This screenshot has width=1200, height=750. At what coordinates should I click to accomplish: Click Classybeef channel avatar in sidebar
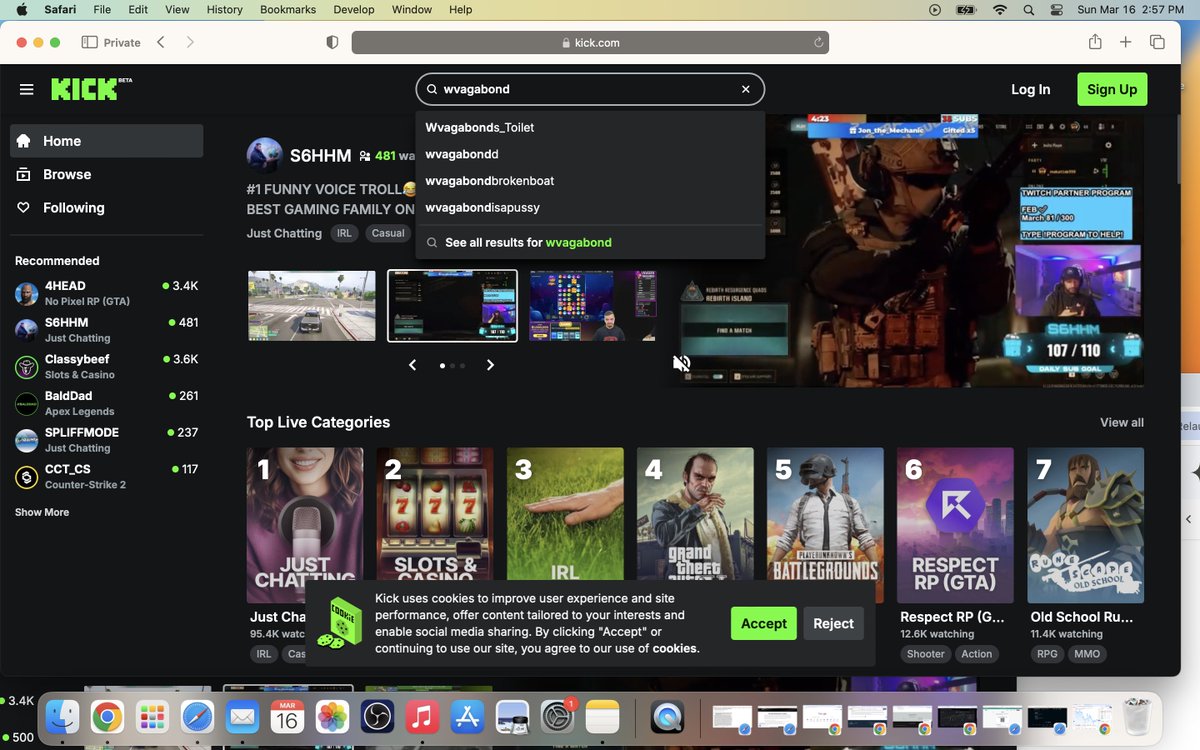(x=27, y=366)
